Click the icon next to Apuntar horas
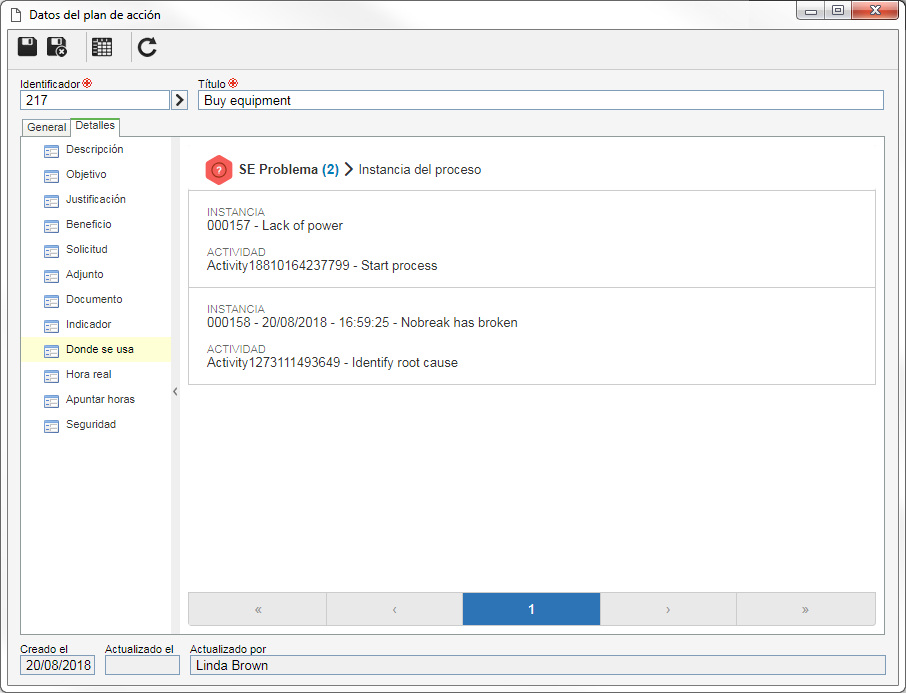 [51, 401]
